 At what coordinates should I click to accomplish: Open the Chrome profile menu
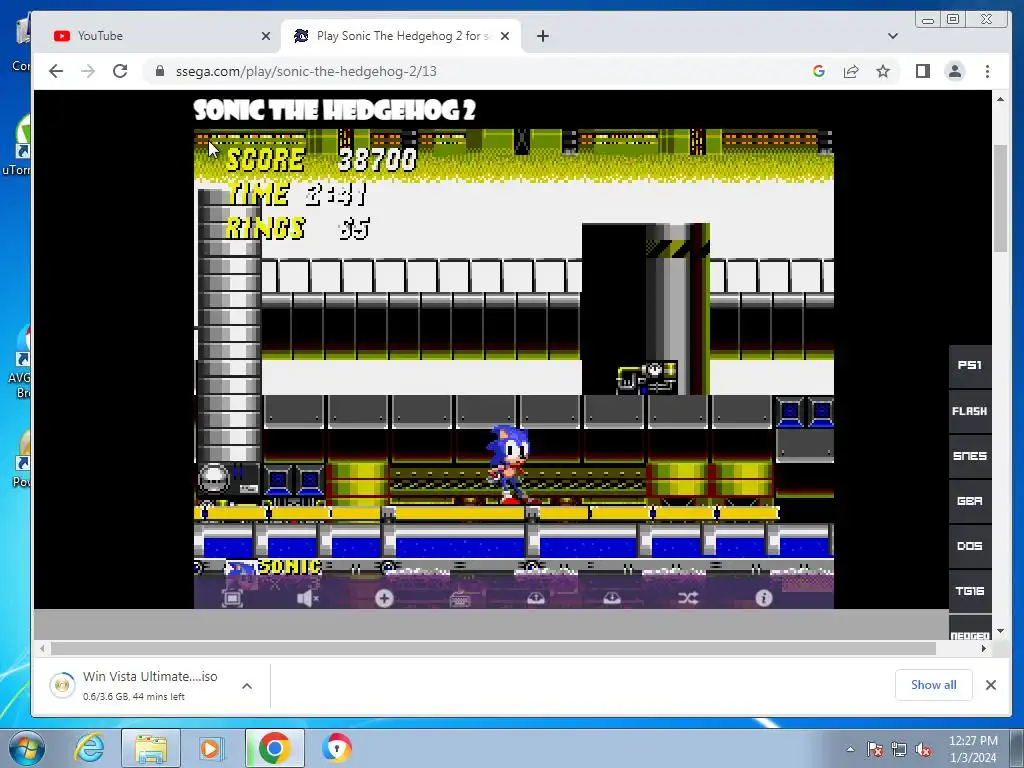pos(955,71)
